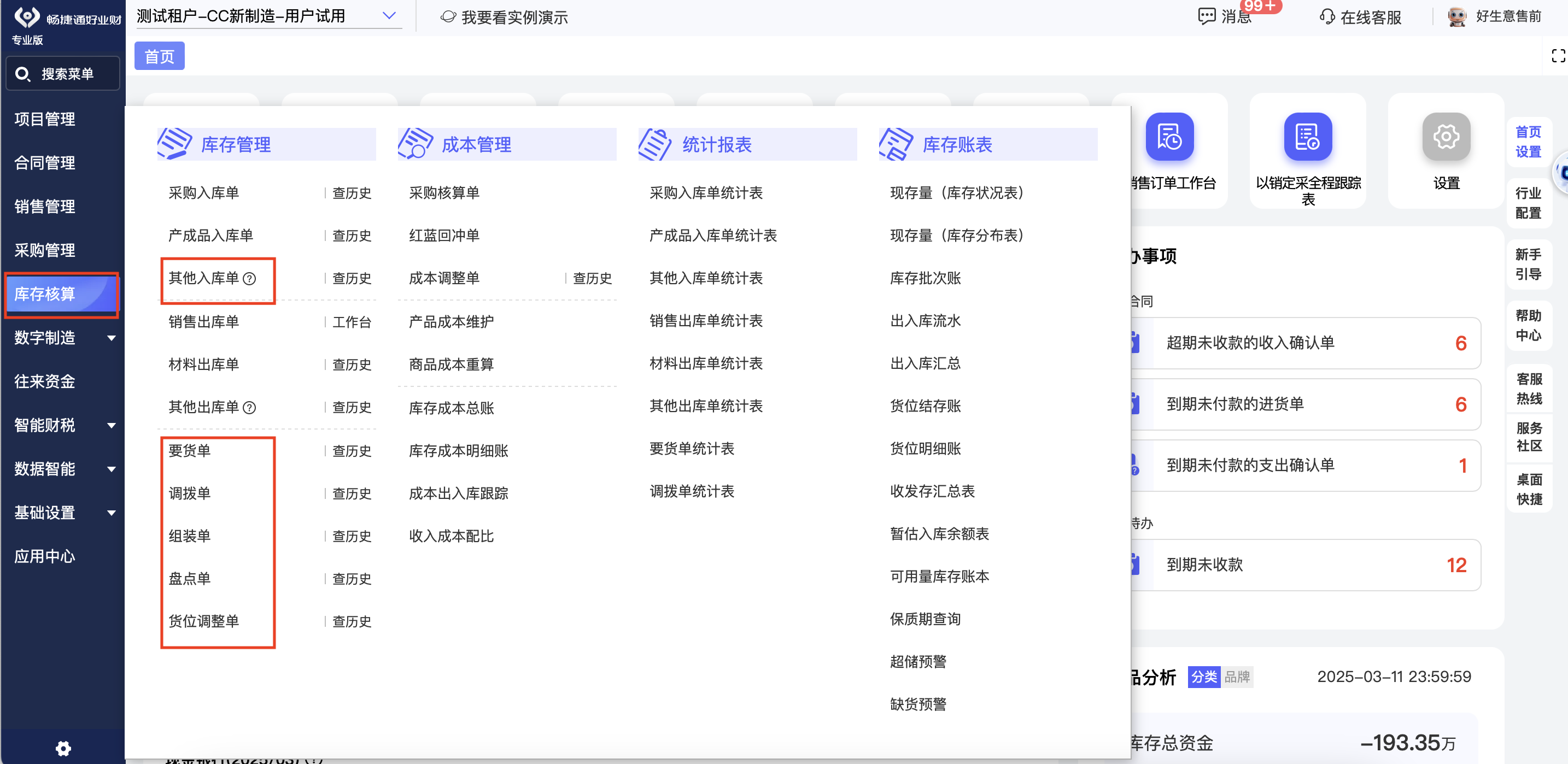Click 工作台 next to 销售出库单
This screenshot has height=764, width=1568.
(352, 322)
